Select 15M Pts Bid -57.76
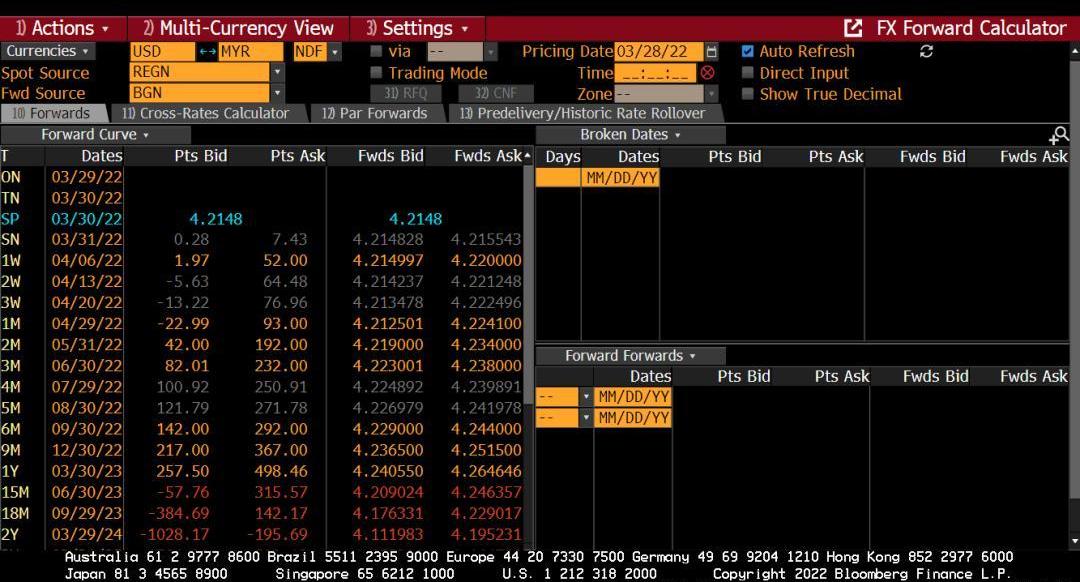 tap(183, 492)
